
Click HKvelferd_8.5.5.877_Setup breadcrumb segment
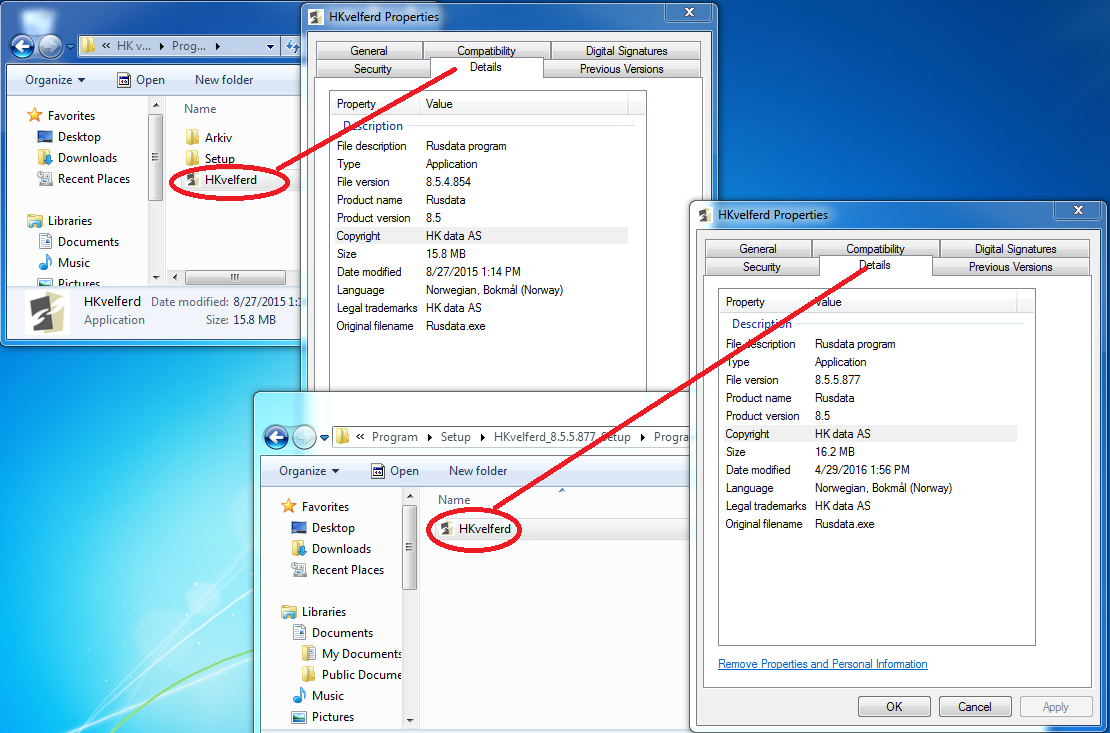click(x=562, y=437)
